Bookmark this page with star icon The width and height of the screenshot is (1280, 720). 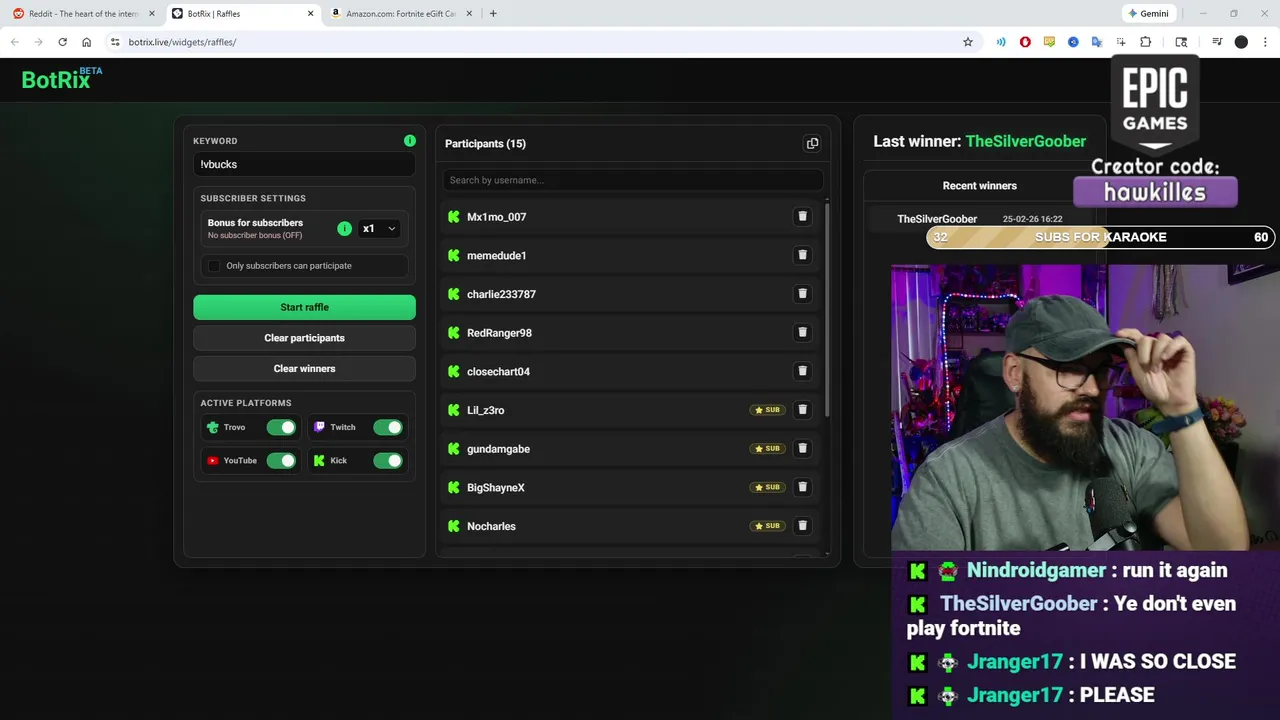point(968,42)
